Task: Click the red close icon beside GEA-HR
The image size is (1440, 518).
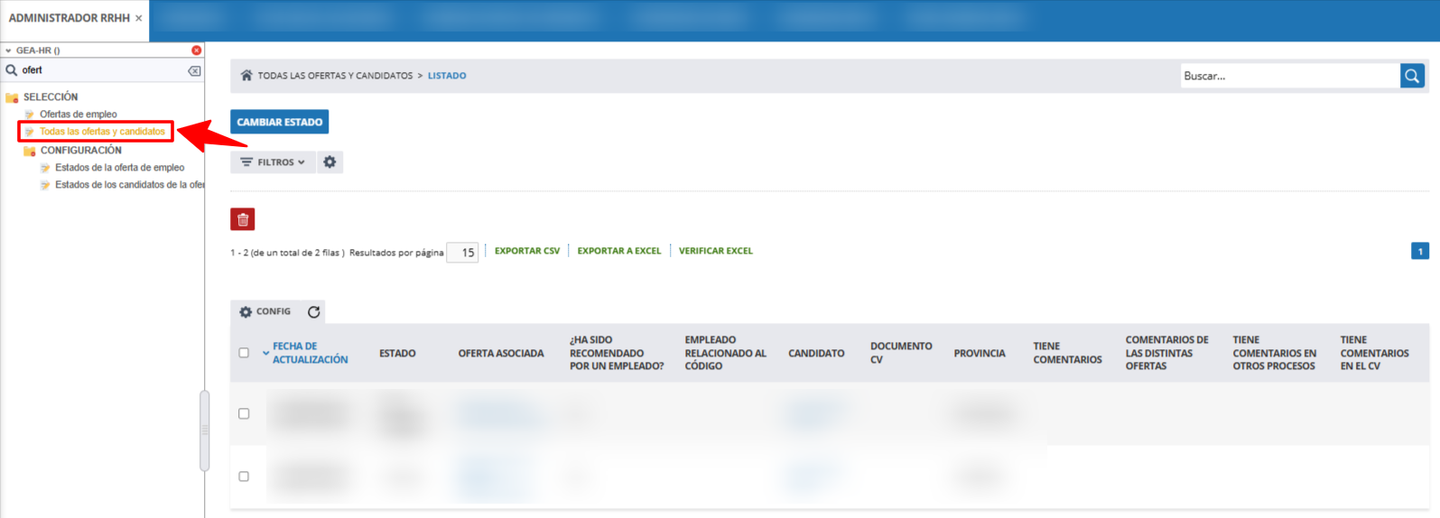Action: click(x=196, y=50)
